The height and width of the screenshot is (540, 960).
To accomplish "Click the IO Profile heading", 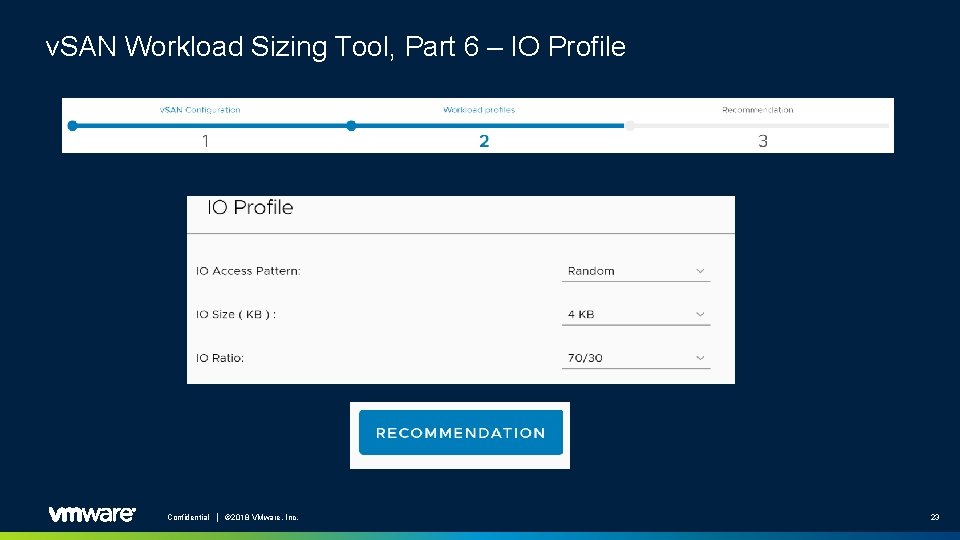I will pyautogui.click(x=250, y=208).
